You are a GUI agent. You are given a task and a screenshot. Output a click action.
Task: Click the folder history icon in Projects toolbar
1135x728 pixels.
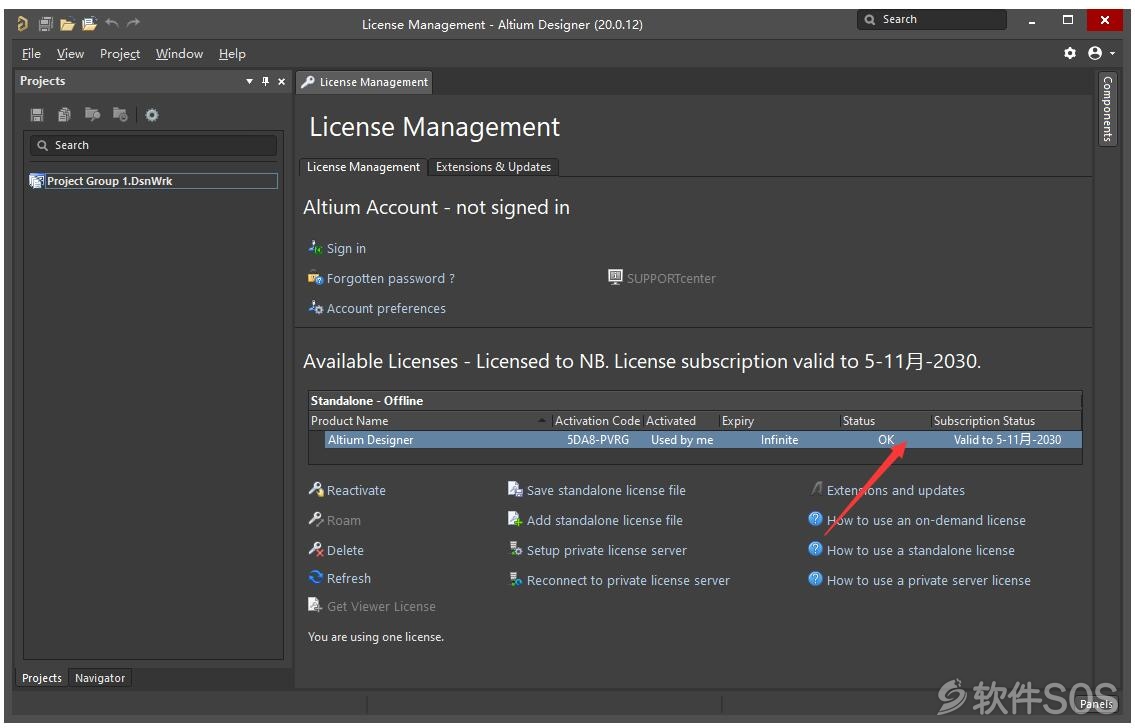(x=120, y=114)
